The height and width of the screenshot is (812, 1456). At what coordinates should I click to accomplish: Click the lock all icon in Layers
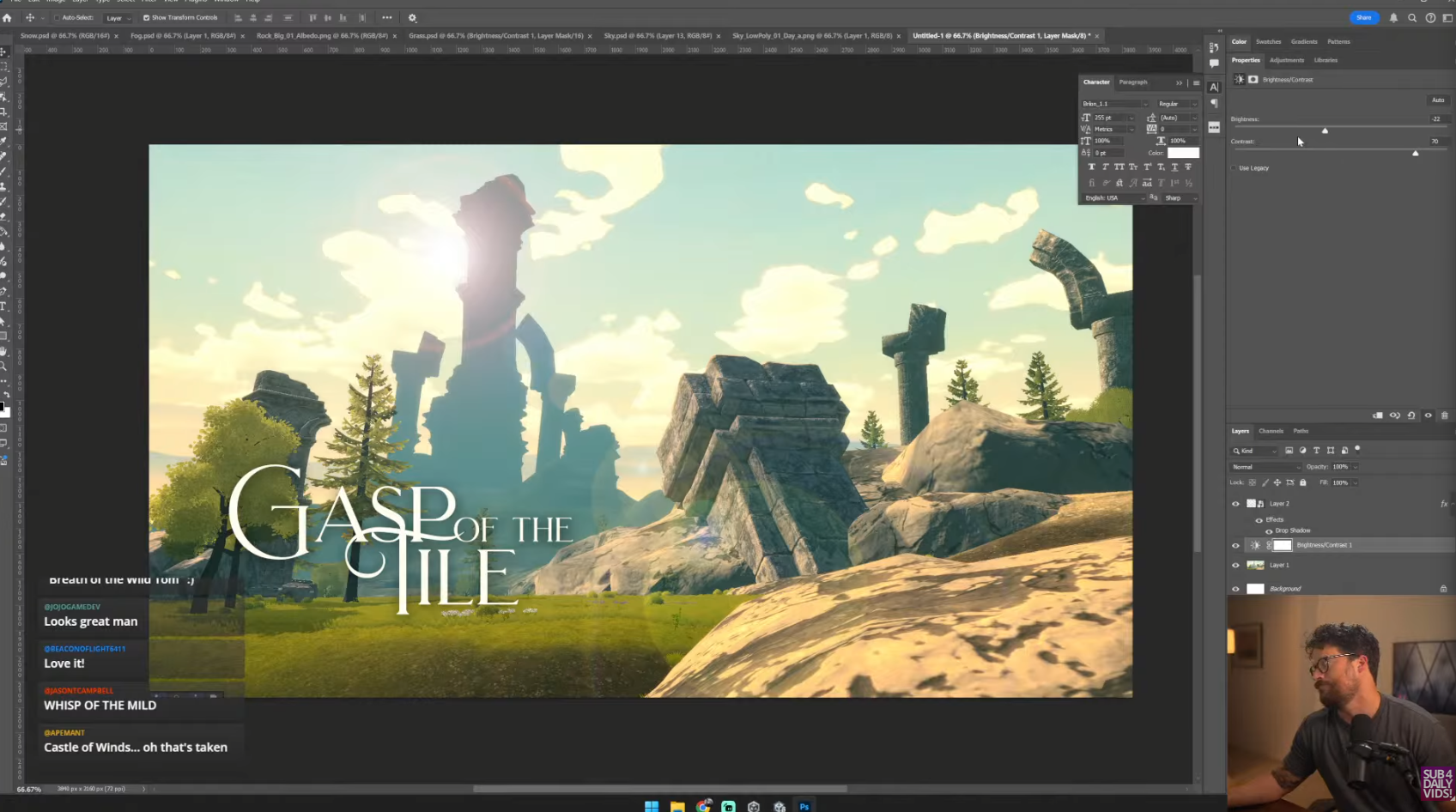pyautogui.click(x=1302, y=482)
